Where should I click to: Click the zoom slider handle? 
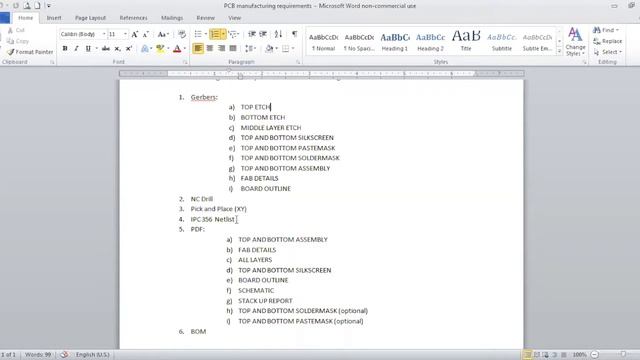click(623, 354)
